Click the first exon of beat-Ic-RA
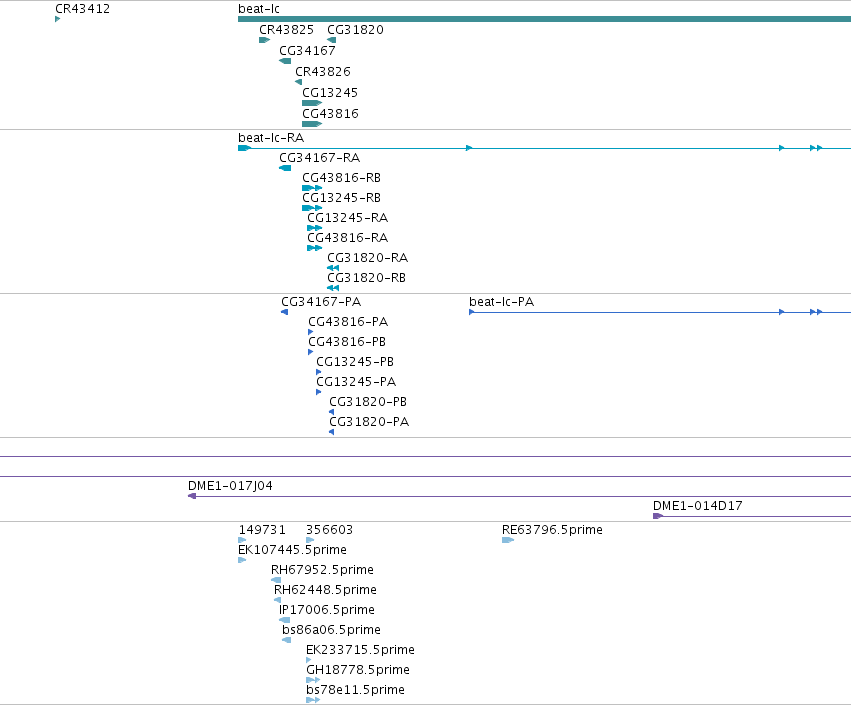851x705 pixels. point(244,148)
